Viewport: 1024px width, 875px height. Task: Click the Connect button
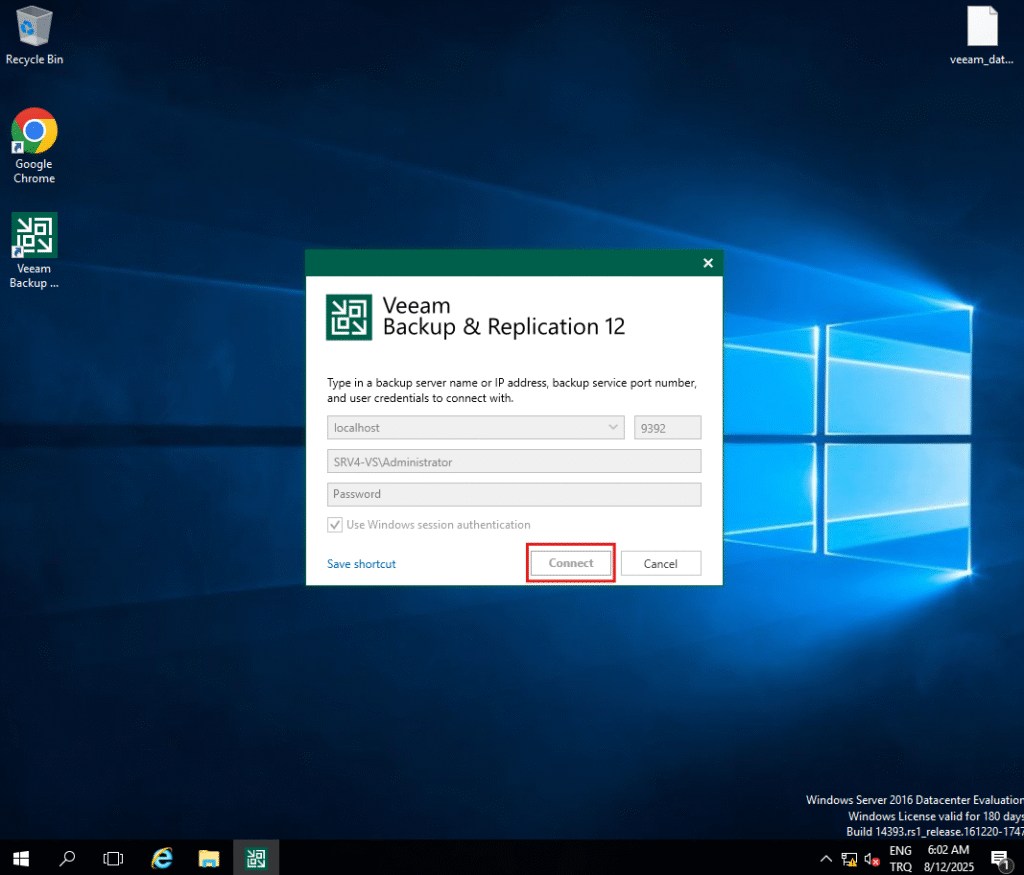[571, 563]
